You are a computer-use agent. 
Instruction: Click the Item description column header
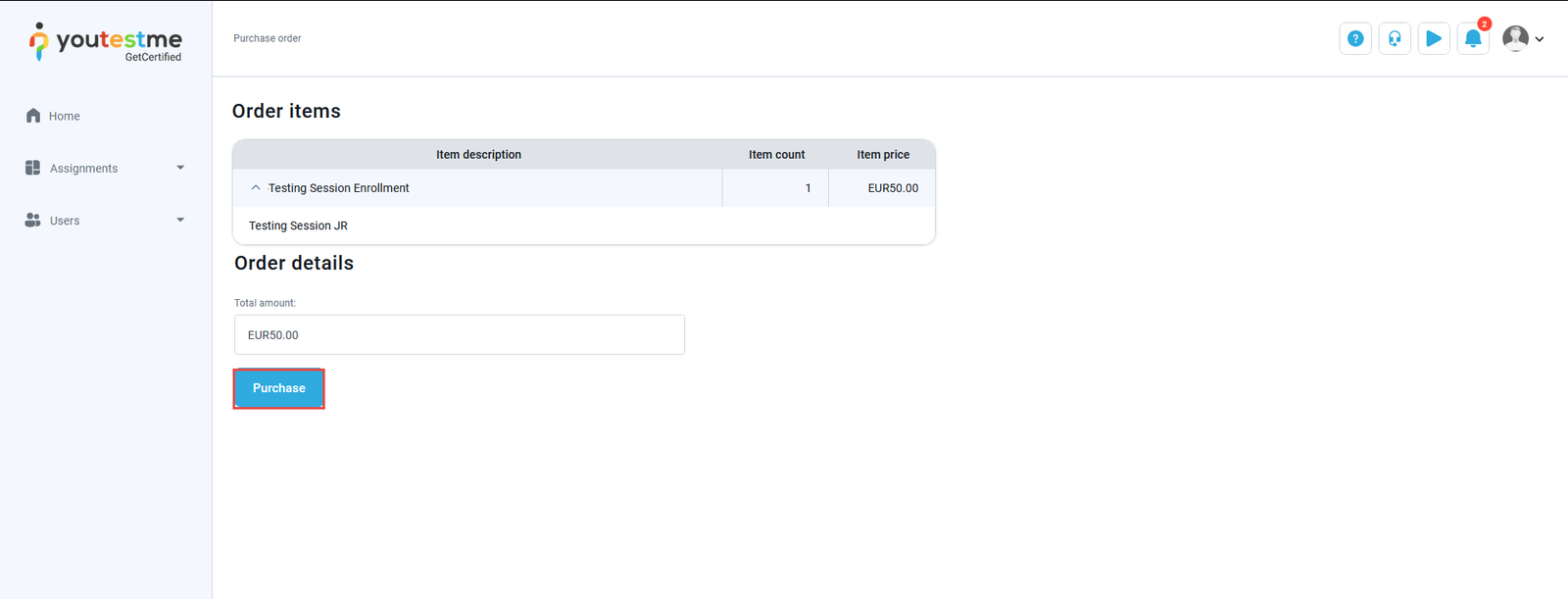(478, 155)
